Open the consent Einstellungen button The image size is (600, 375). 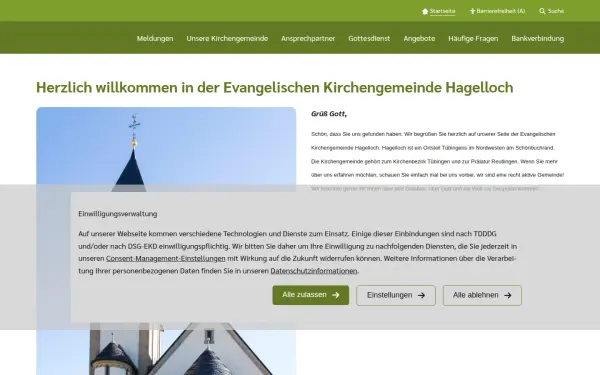(x=396, y=295)
